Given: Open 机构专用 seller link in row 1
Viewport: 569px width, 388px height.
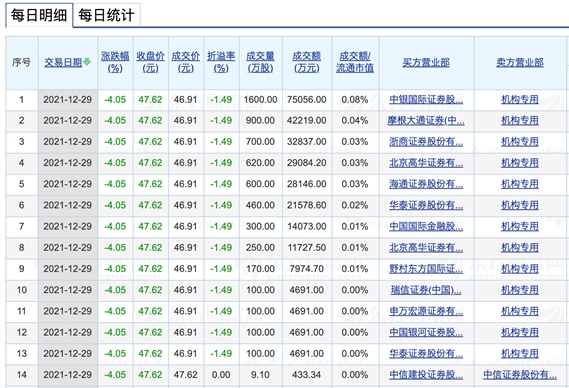Looking at the screenshot, I should click(520, 99).
